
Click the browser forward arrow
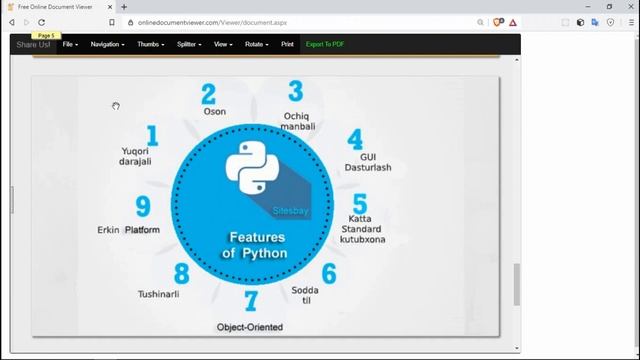[27, 22]
